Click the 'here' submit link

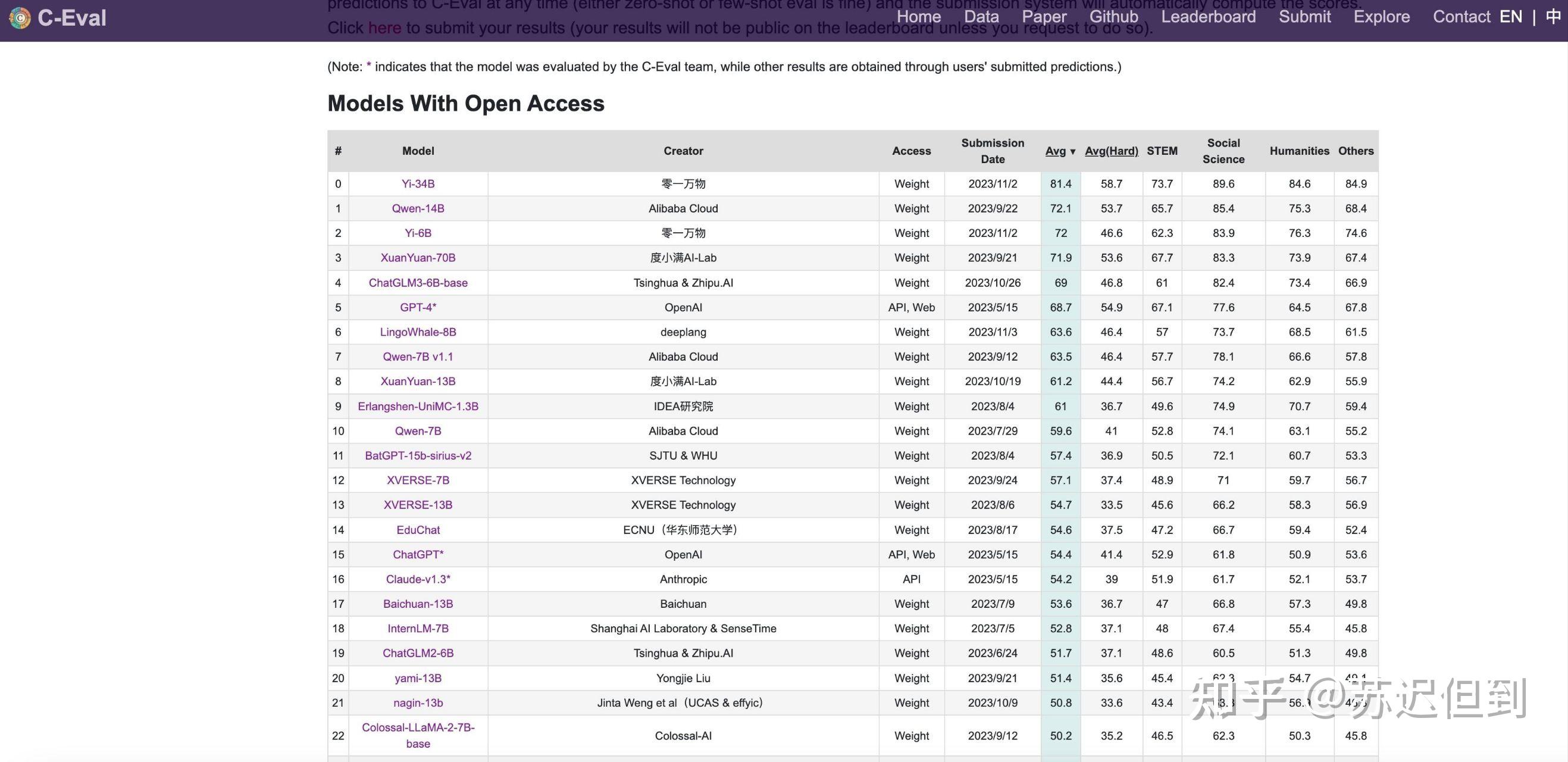click(384, 28)
